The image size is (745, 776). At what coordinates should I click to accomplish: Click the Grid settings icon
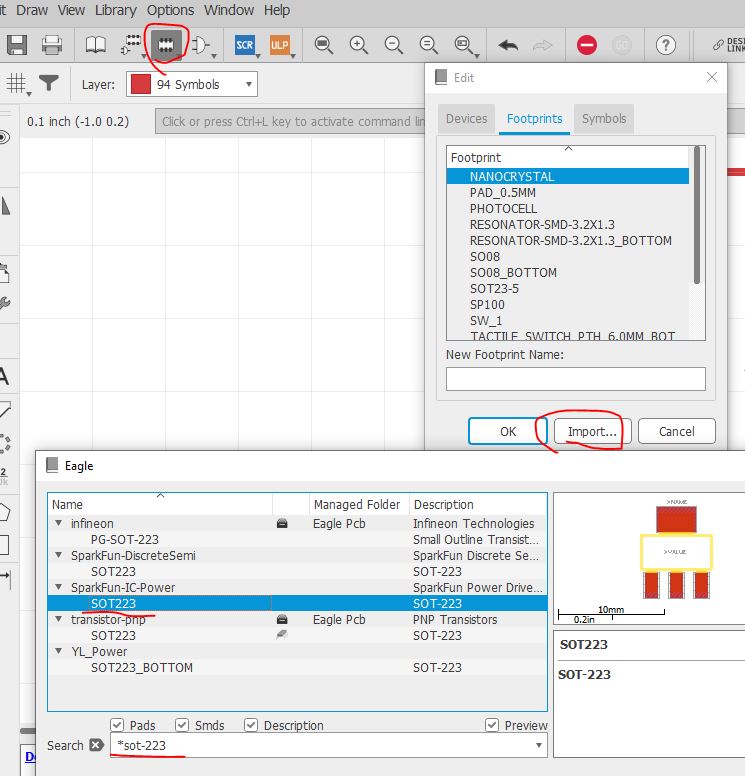pos(16,83)
